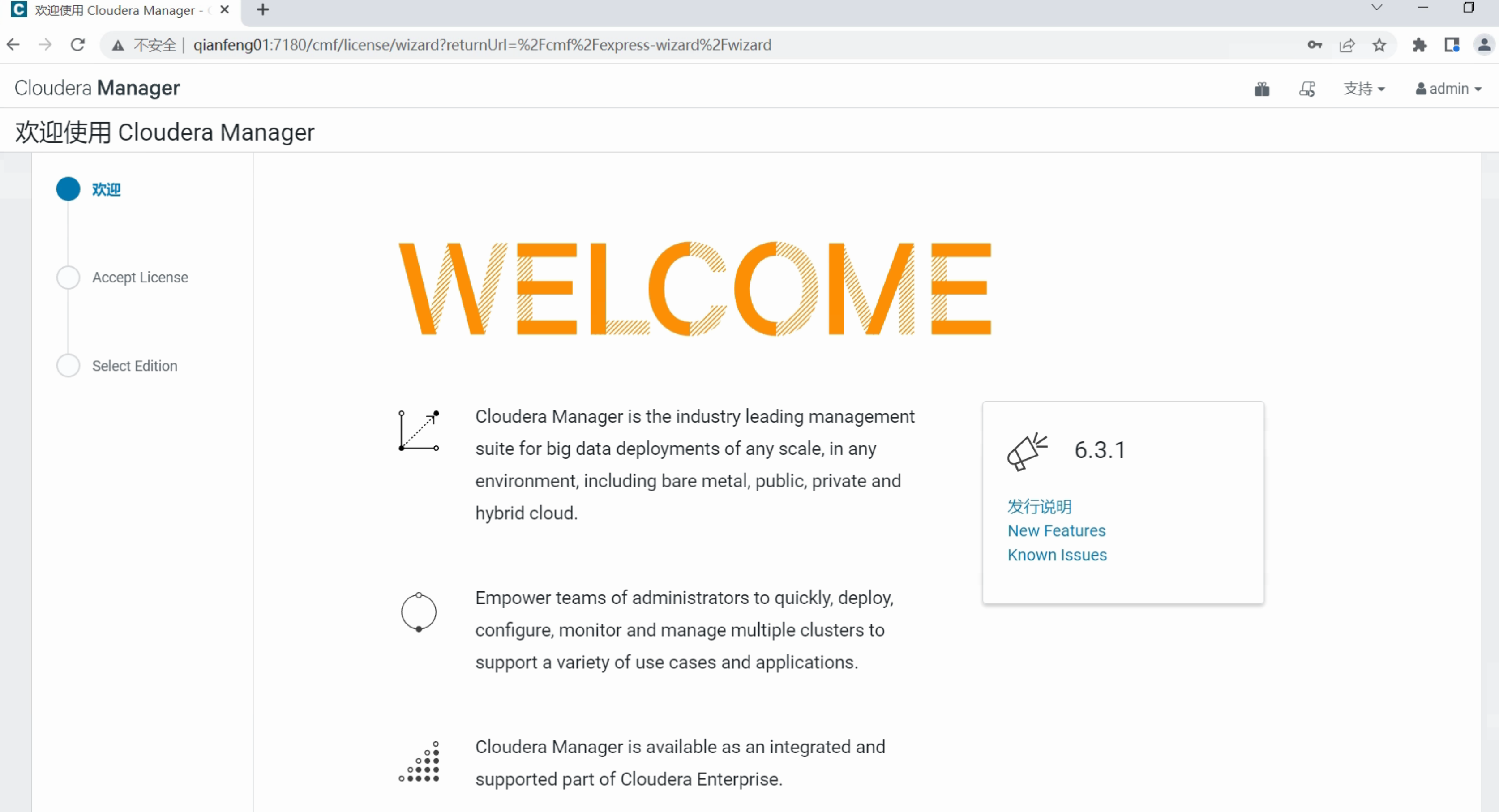Open the browser extensions puzzle icon

pyautogui.click(x=1419, y=45)
